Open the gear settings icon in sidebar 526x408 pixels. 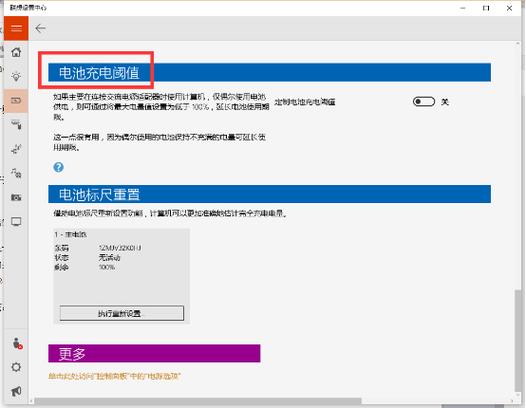(16, 367)
